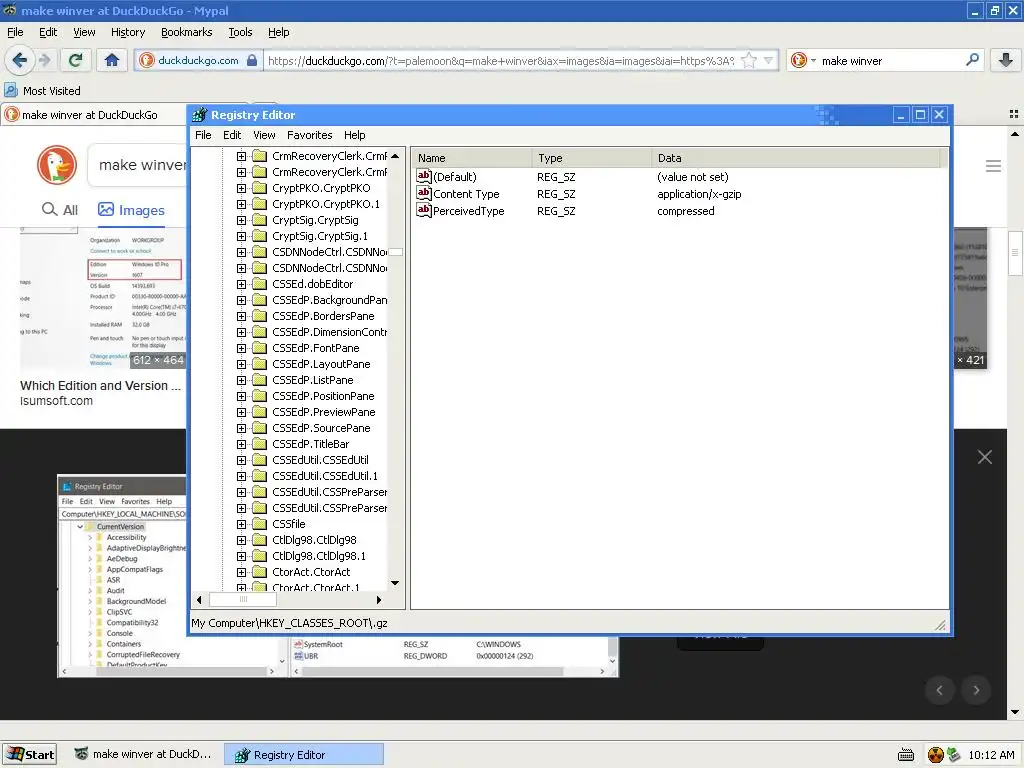
Task: Close the image detail panel with X
Action: tap(985, 457)
